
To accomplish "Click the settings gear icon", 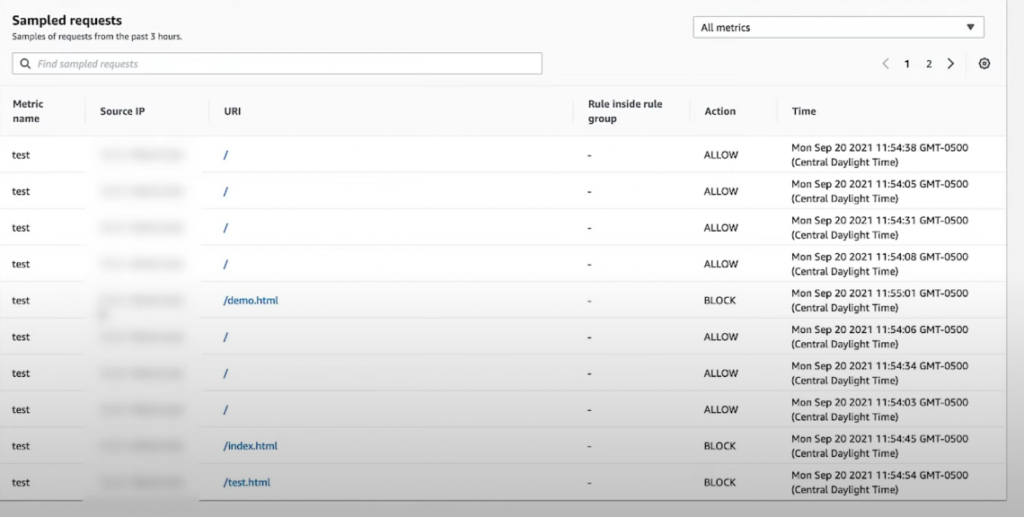I will 984,64.
